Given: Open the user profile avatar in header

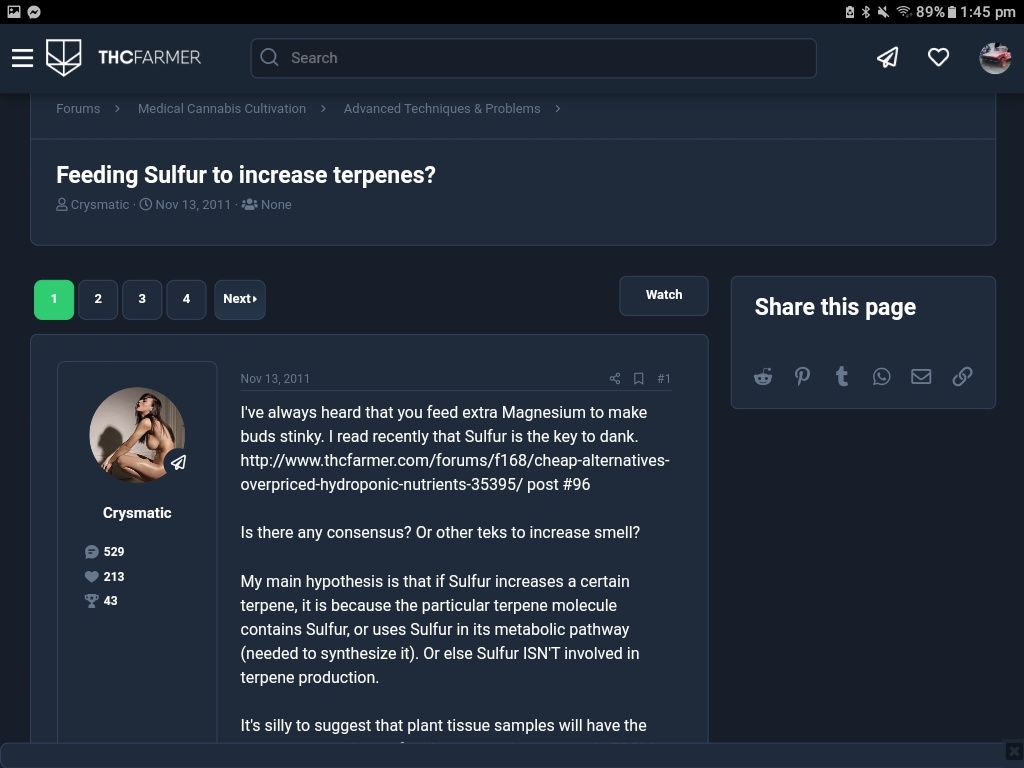Looking at the screenshot, I should coord(995,58).
